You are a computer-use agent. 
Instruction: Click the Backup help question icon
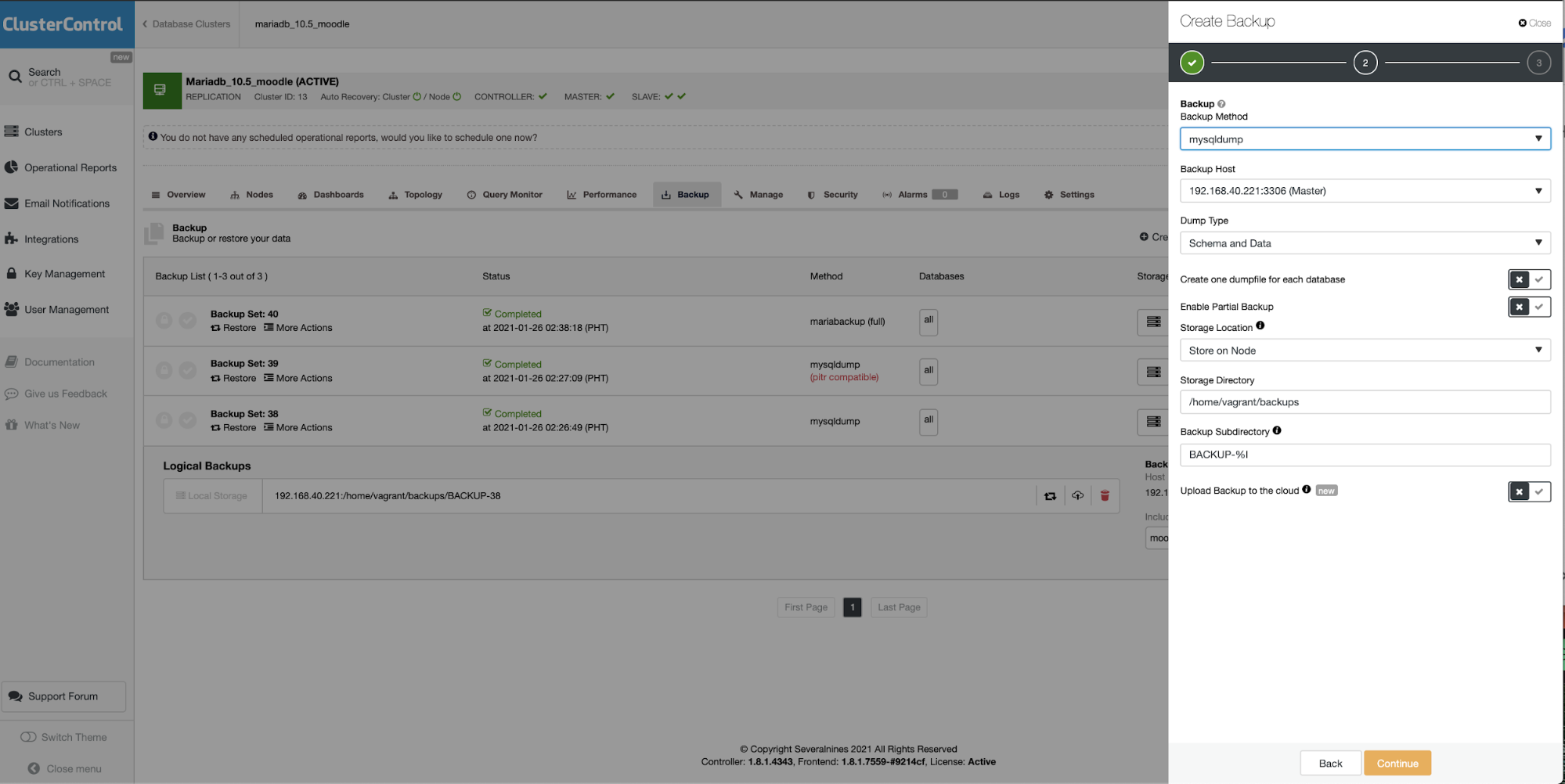pyautogui.click(x=1221, y=104)
